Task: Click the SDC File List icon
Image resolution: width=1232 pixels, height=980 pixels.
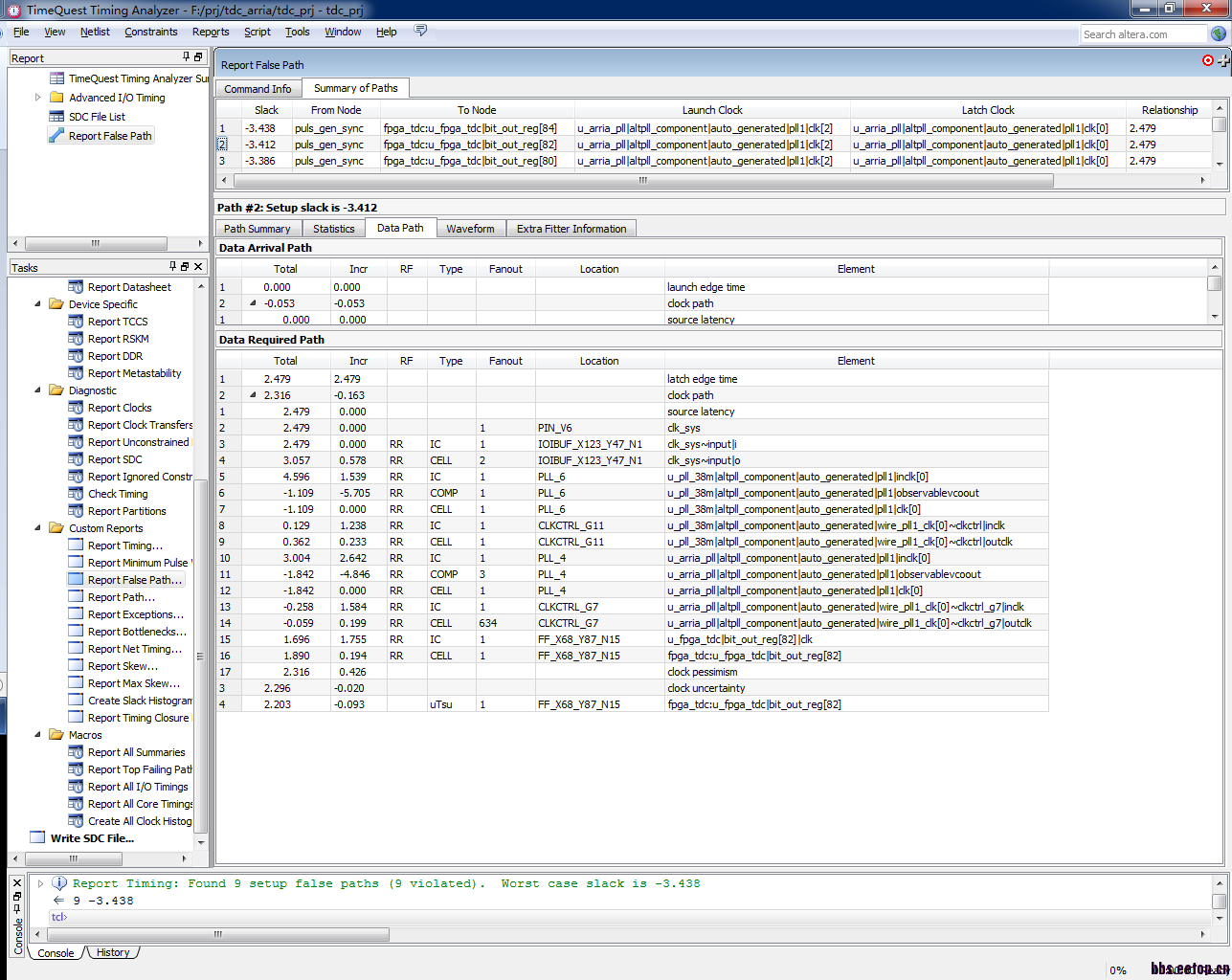Action: point(56,117)
